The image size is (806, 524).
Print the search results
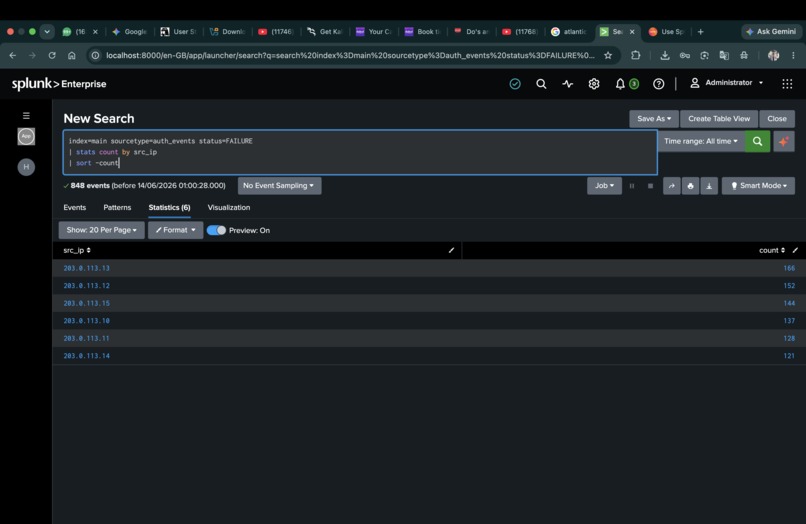pyautogui.click(x=690, y=186)
